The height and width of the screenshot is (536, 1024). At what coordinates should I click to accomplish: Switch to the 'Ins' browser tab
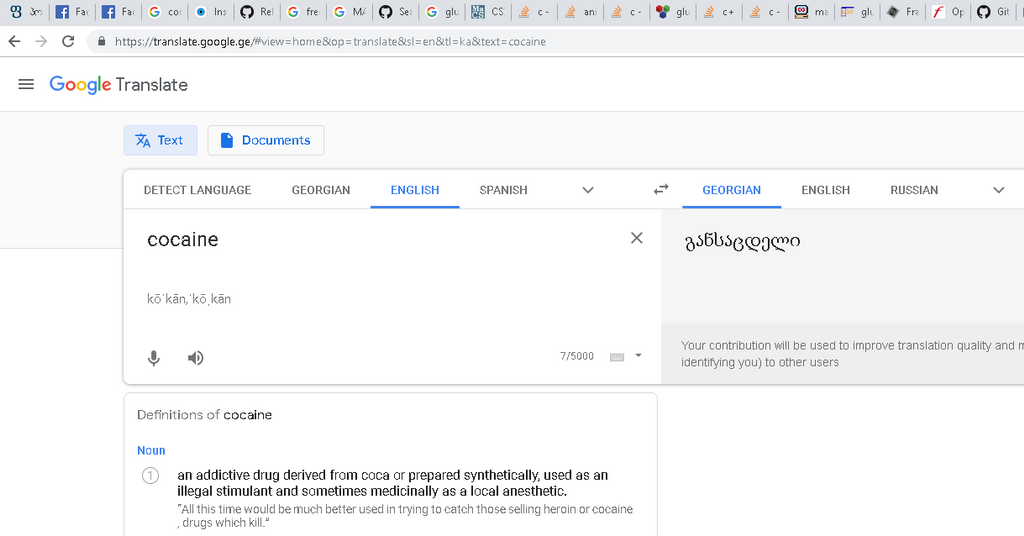211,12
